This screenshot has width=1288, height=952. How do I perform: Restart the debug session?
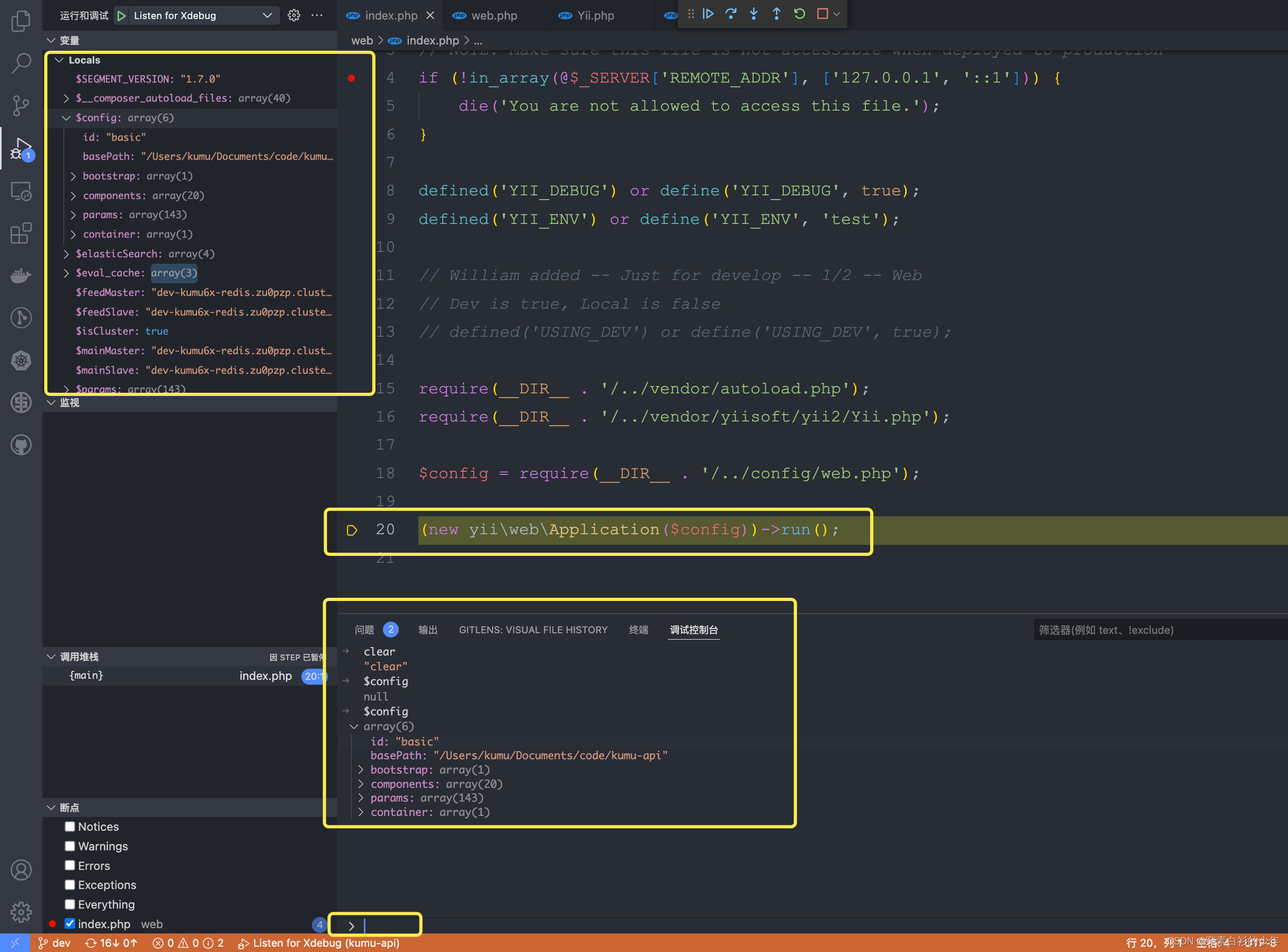[x=799, y=14]
